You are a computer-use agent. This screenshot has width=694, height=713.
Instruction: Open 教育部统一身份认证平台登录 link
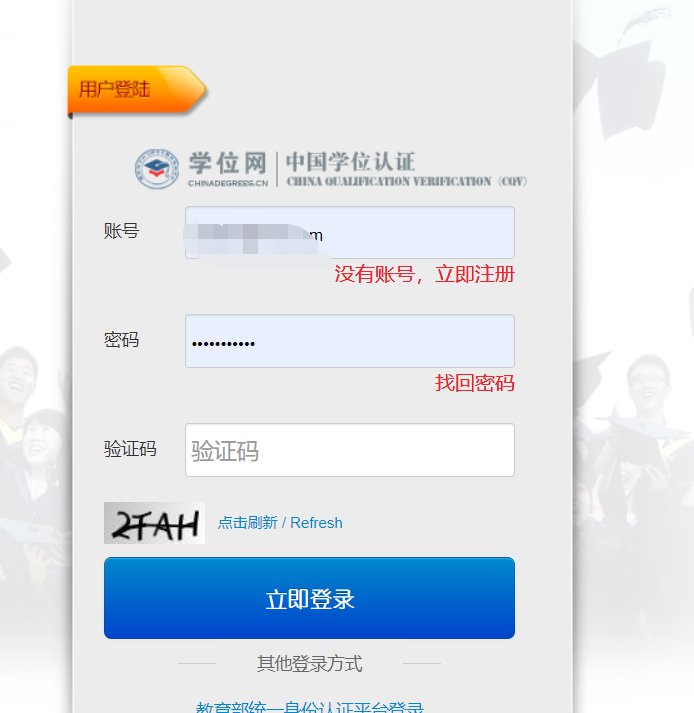coord(309,707)
